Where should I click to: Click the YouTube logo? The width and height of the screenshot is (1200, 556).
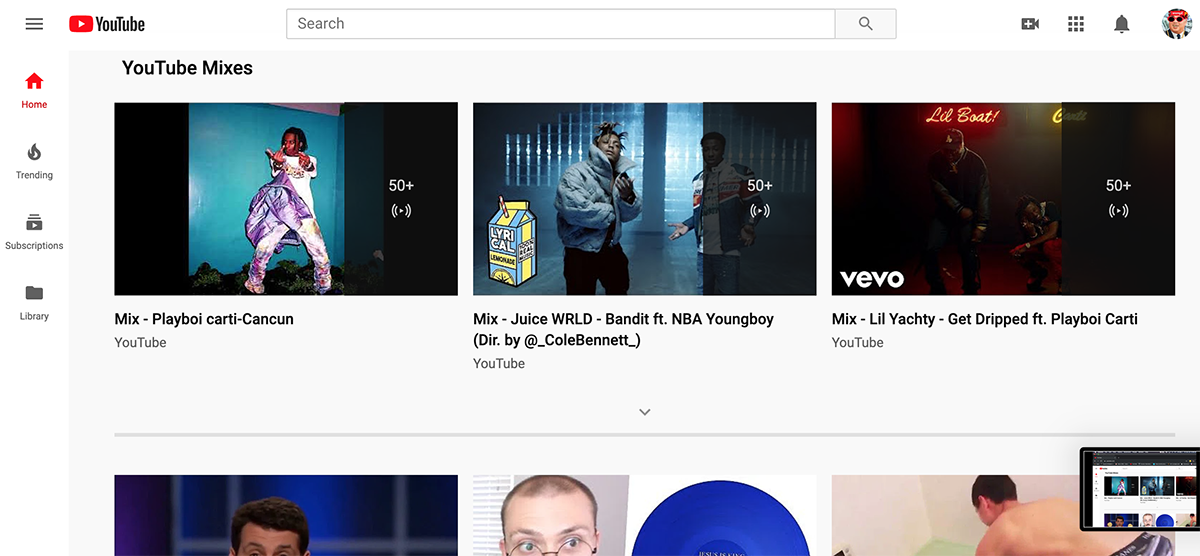(x=107, y=24)
